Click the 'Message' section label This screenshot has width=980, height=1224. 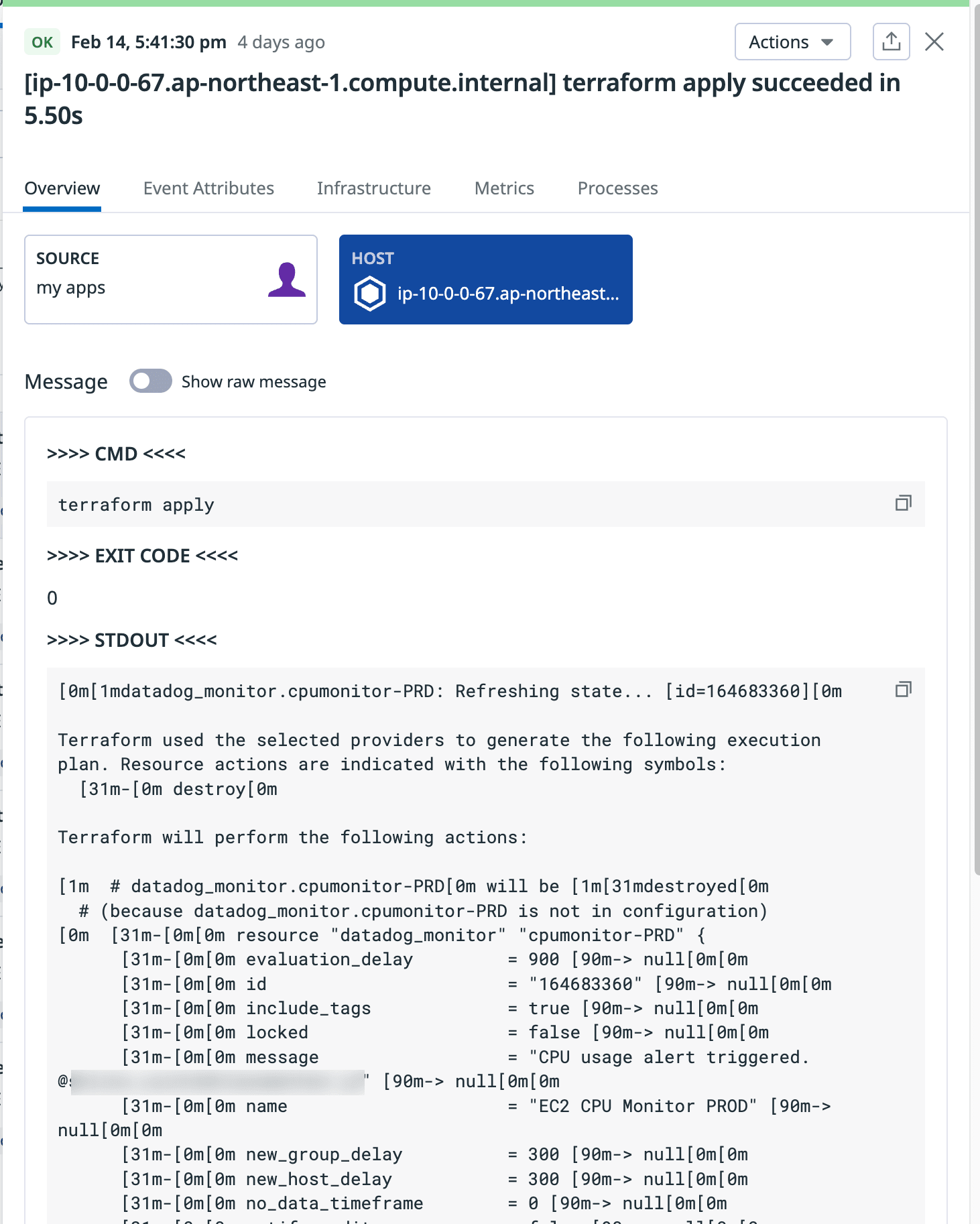(x=66, y=381)
